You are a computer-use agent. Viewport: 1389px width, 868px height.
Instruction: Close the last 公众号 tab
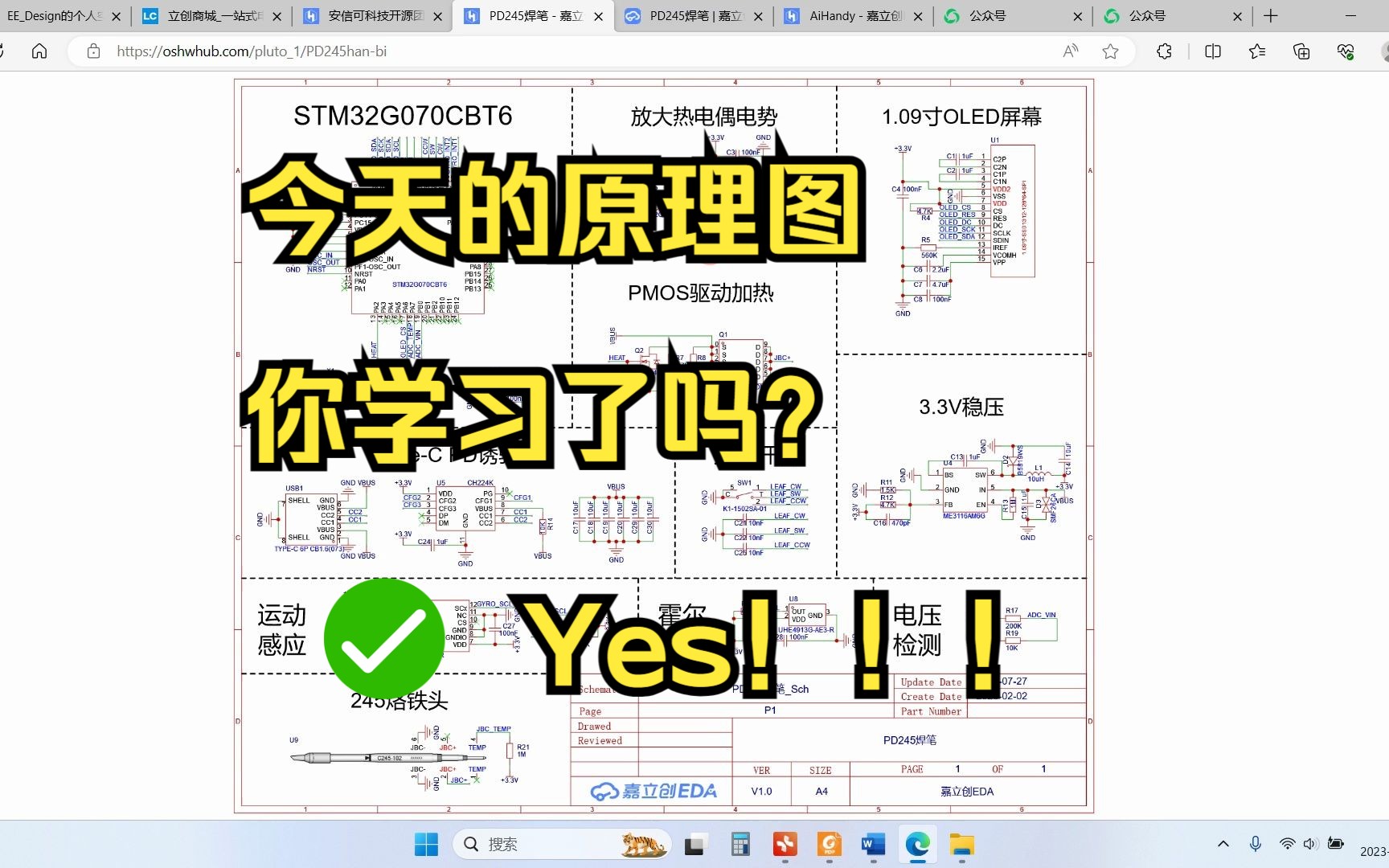[x=1238, y=16]
